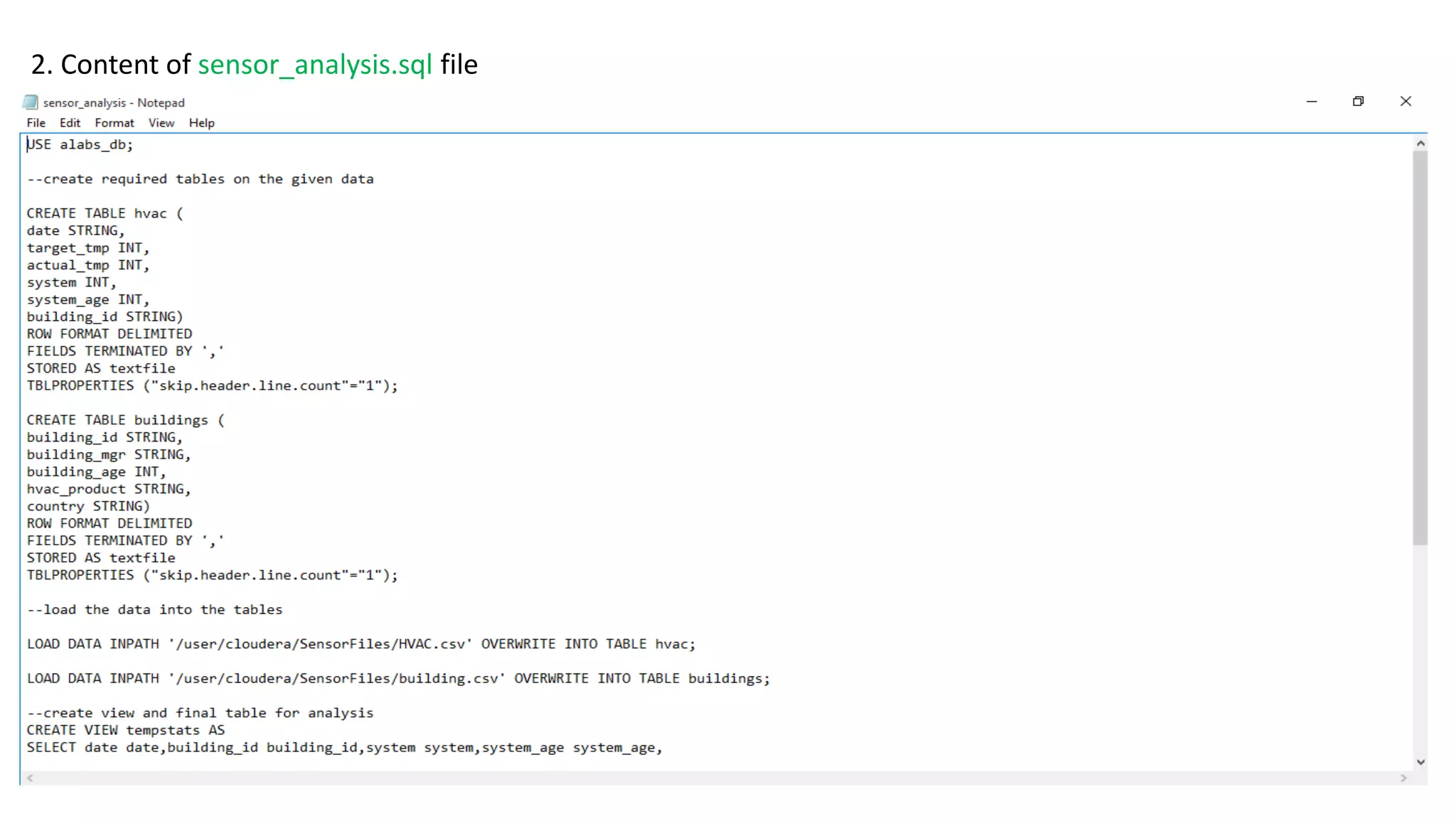Click the '--create required tables on the given data' comment
The height and width of the screenshot is (819, 1456).
click(200, 179)
